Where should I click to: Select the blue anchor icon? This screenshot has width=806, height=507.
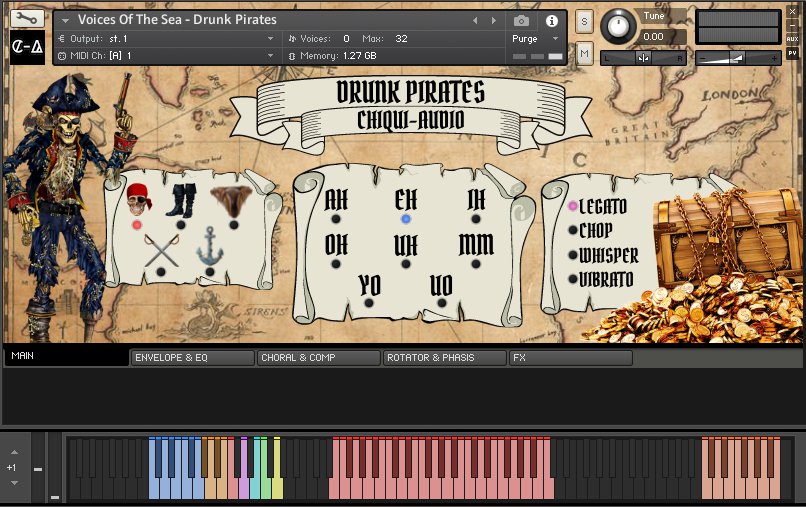(210, 246)
